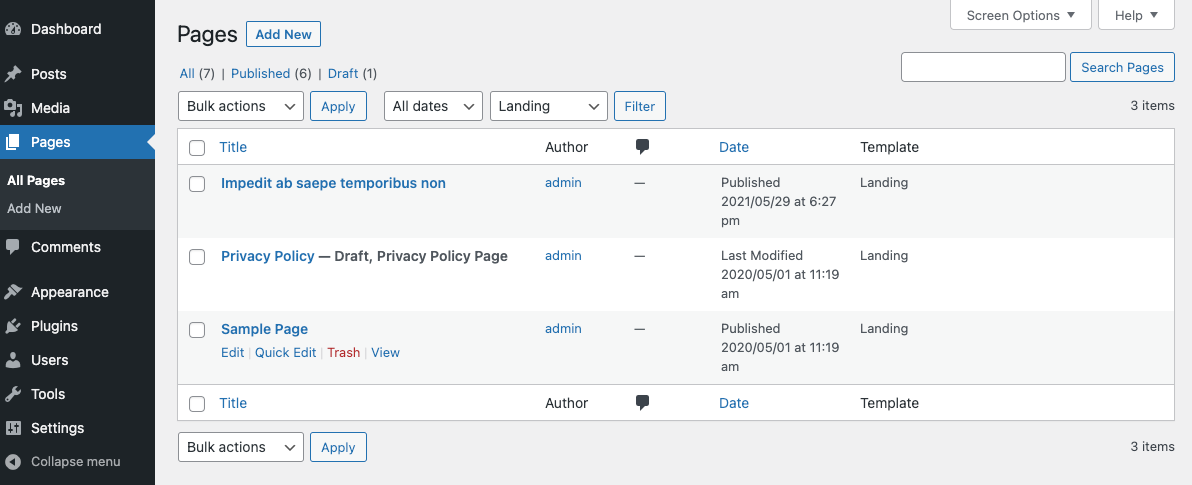Screen dimensions: 1192x485
Task: Open the bottom Bulk actions dropdown
Action: point(241,447)
